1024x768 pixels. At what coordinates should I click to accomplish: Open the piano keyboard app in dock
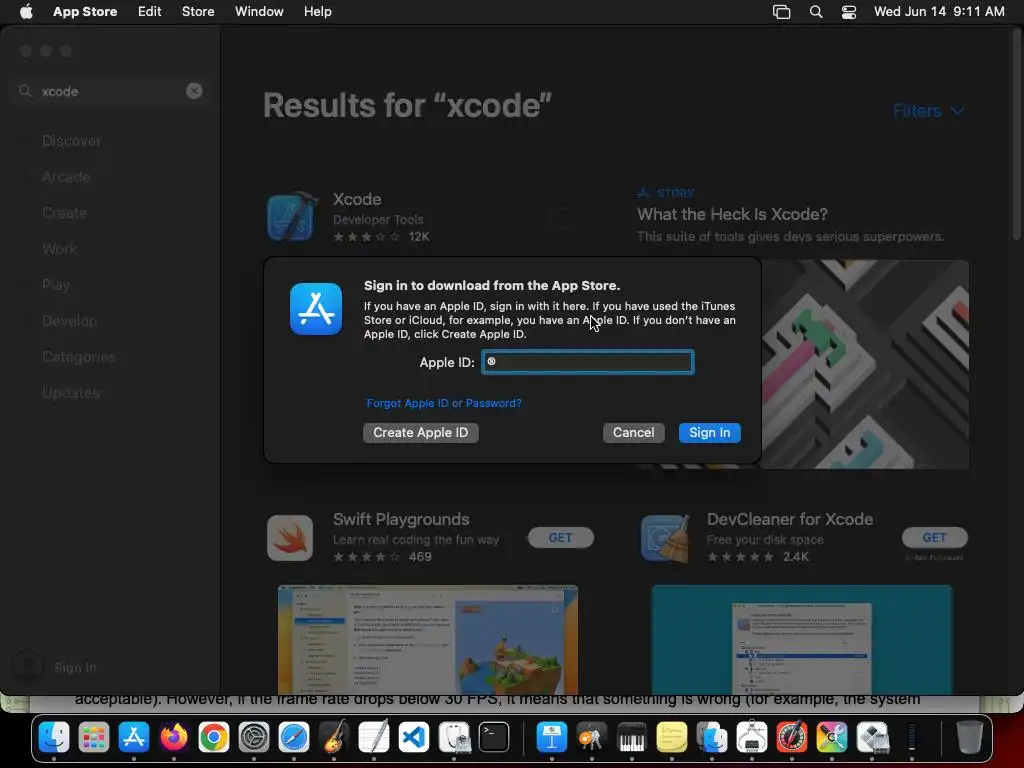click(x=632, y=738)
